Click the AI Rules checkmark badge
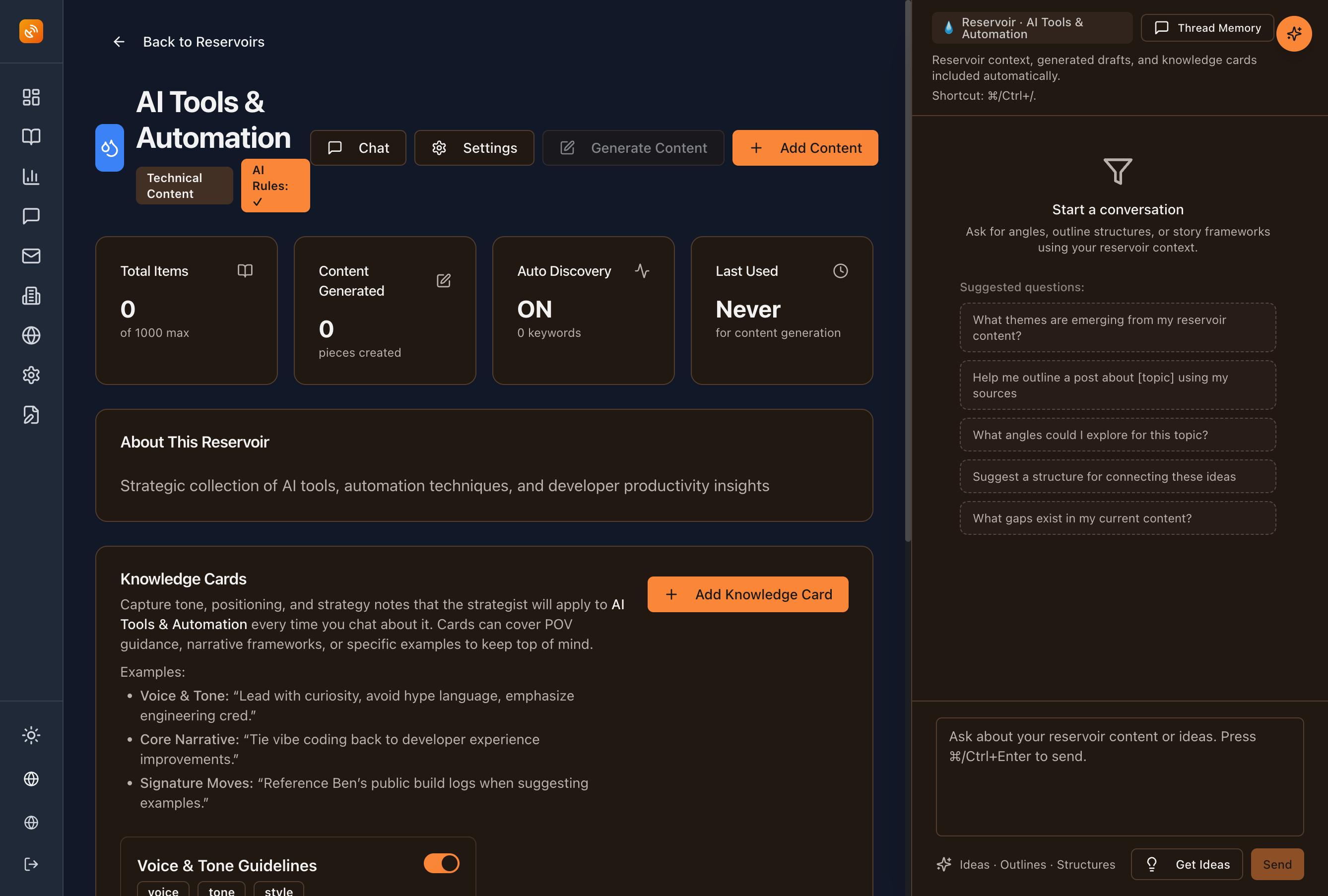The width and height of the screenshot is (1328, 896). (x=275, y=186)
